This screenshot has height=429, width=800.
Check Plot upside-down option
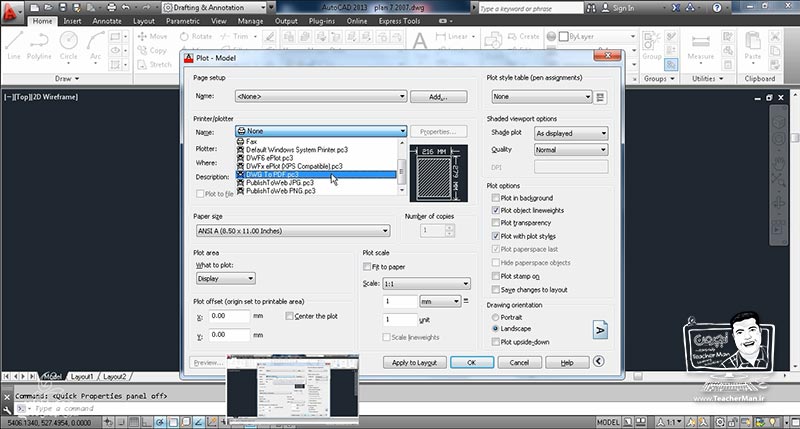point(495,342)
